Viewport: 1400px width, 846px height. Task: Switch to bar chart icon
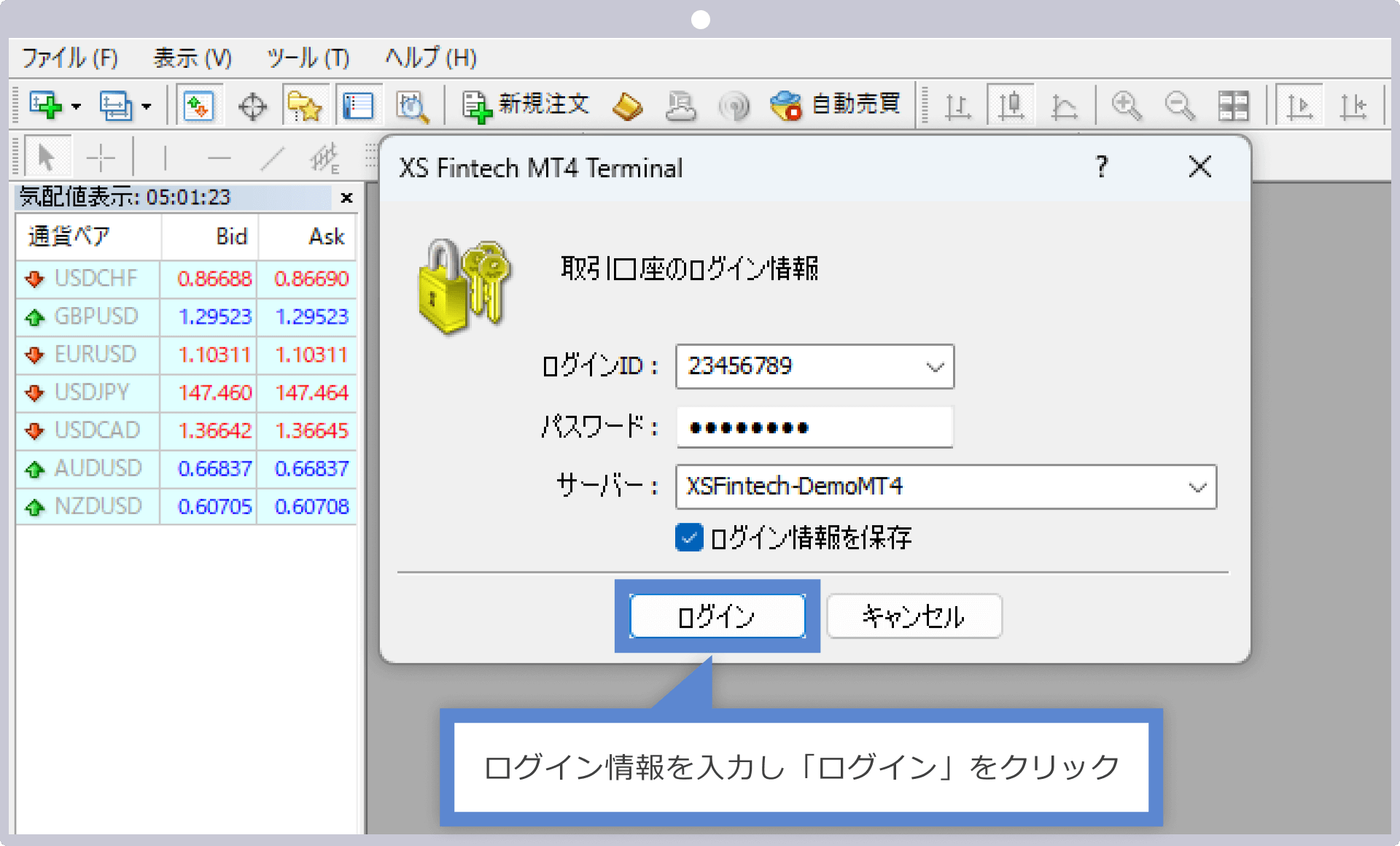957,106
